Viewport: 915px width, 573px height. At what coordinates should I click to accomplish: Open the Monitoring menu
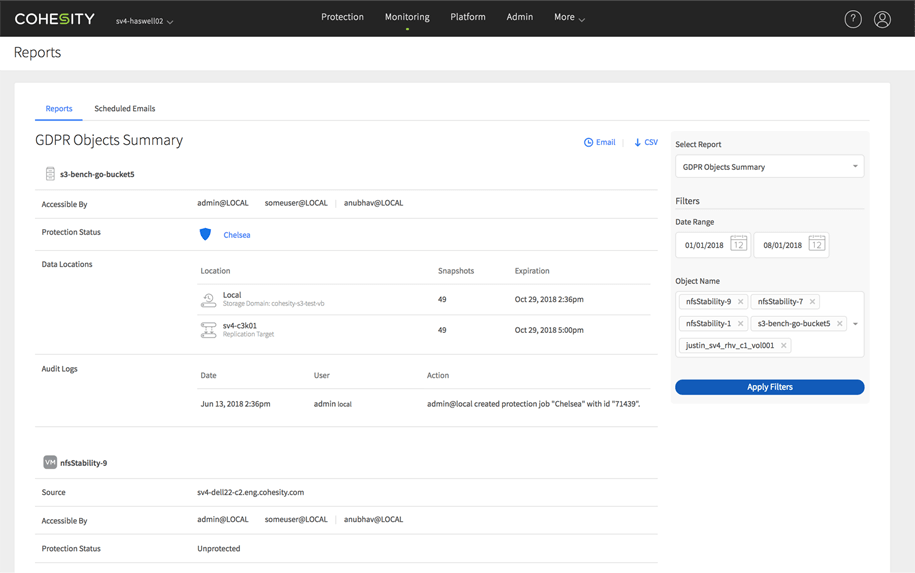click(x=407, y=17)
